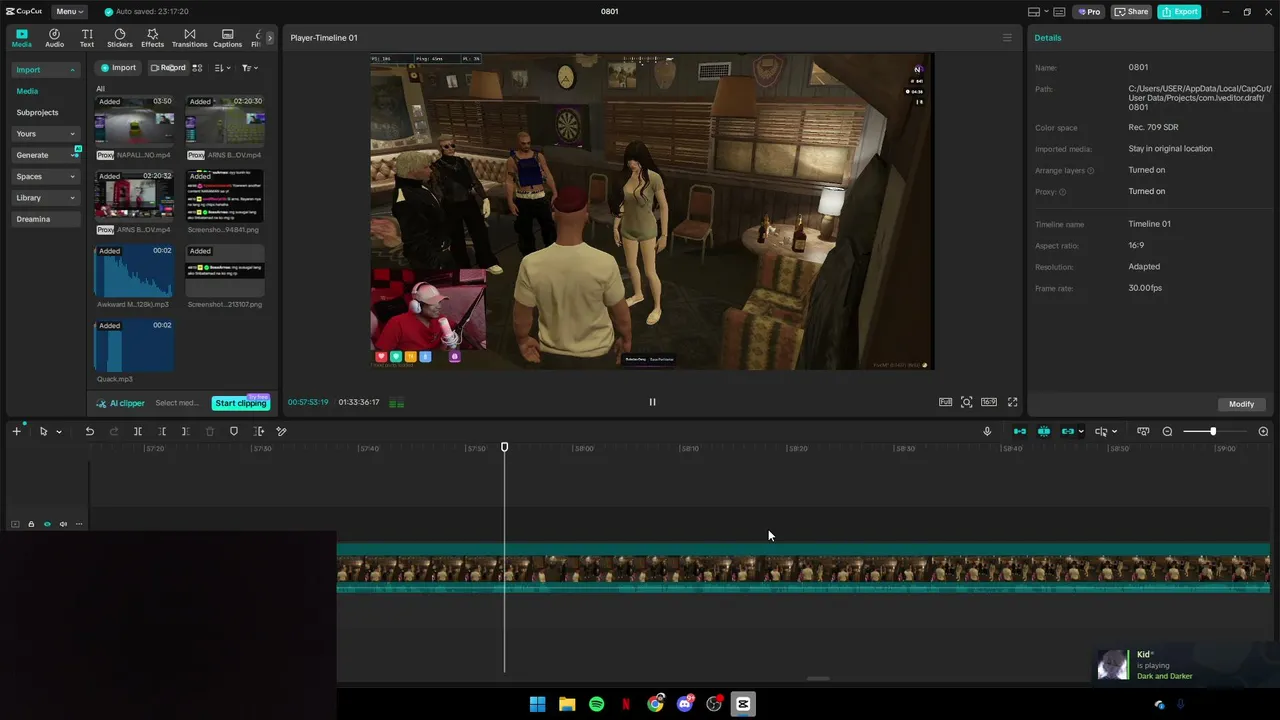The image size is (1280, 720).
Task: Open the Captions tab
Action: pyautogui.click(x=227, y=38)
